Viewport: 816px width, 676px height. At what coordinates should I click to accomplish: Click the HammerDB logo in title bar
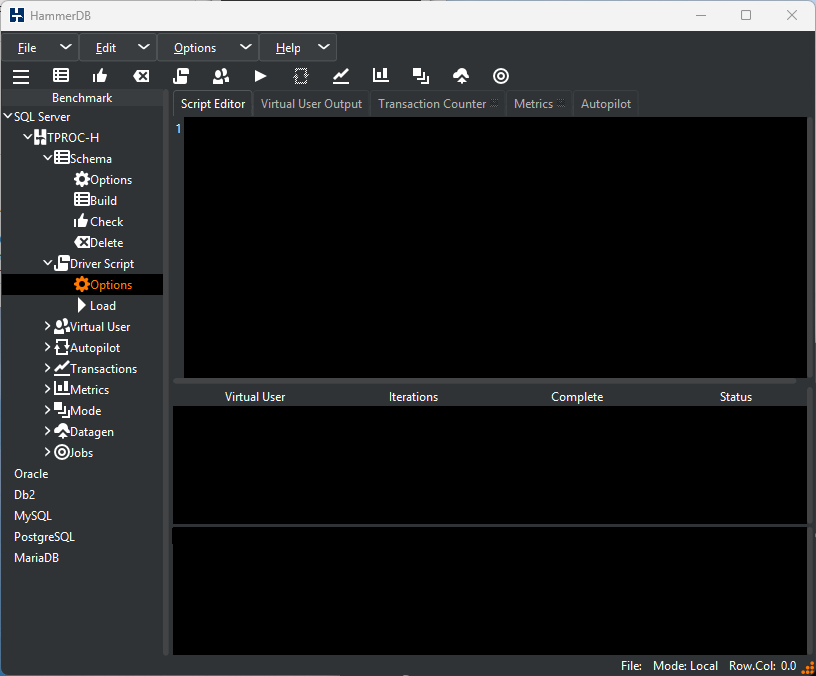[17, 15]
